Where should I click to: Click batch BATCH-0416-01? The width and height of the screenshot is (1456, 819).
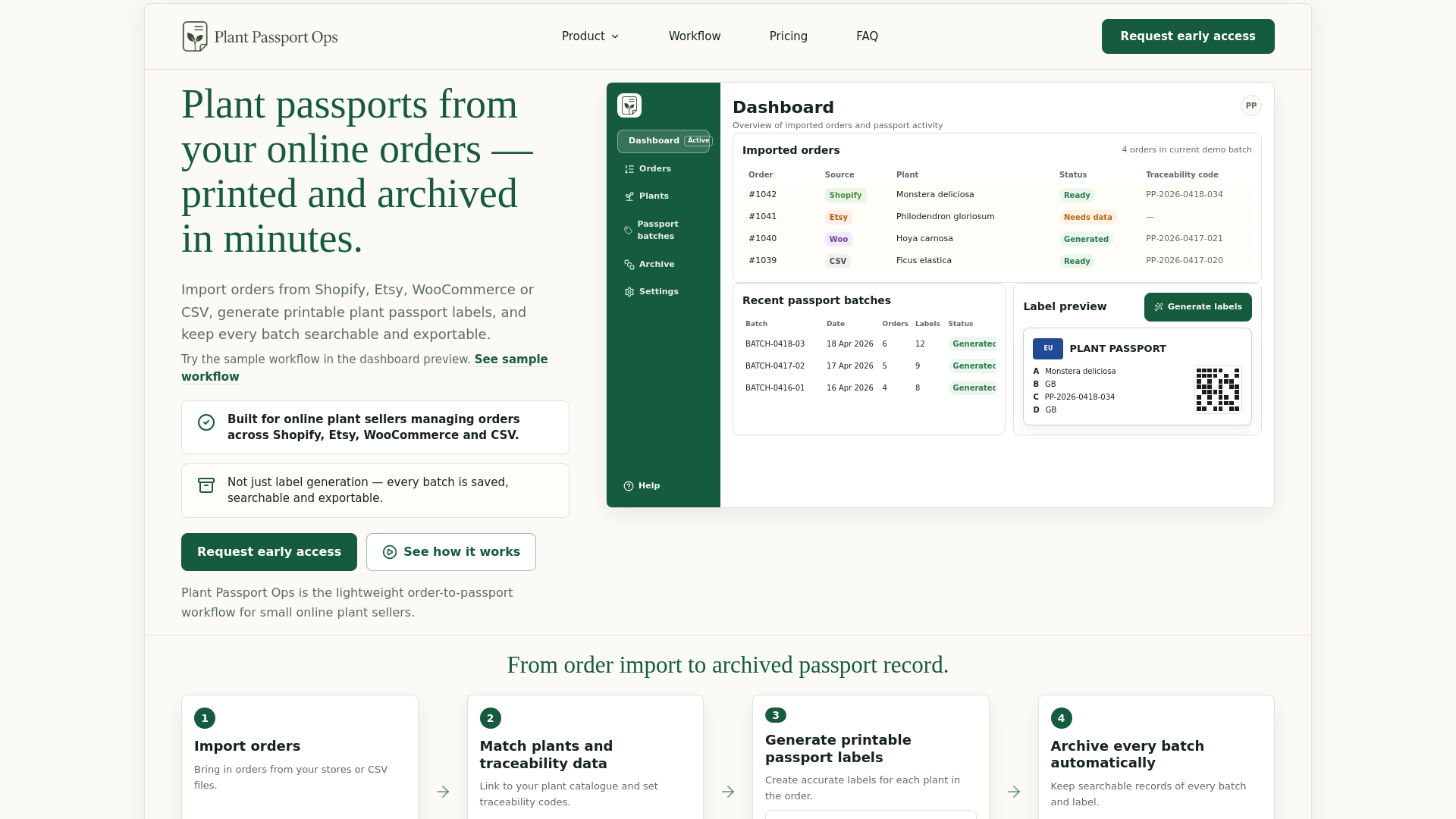tap(775, 388)
